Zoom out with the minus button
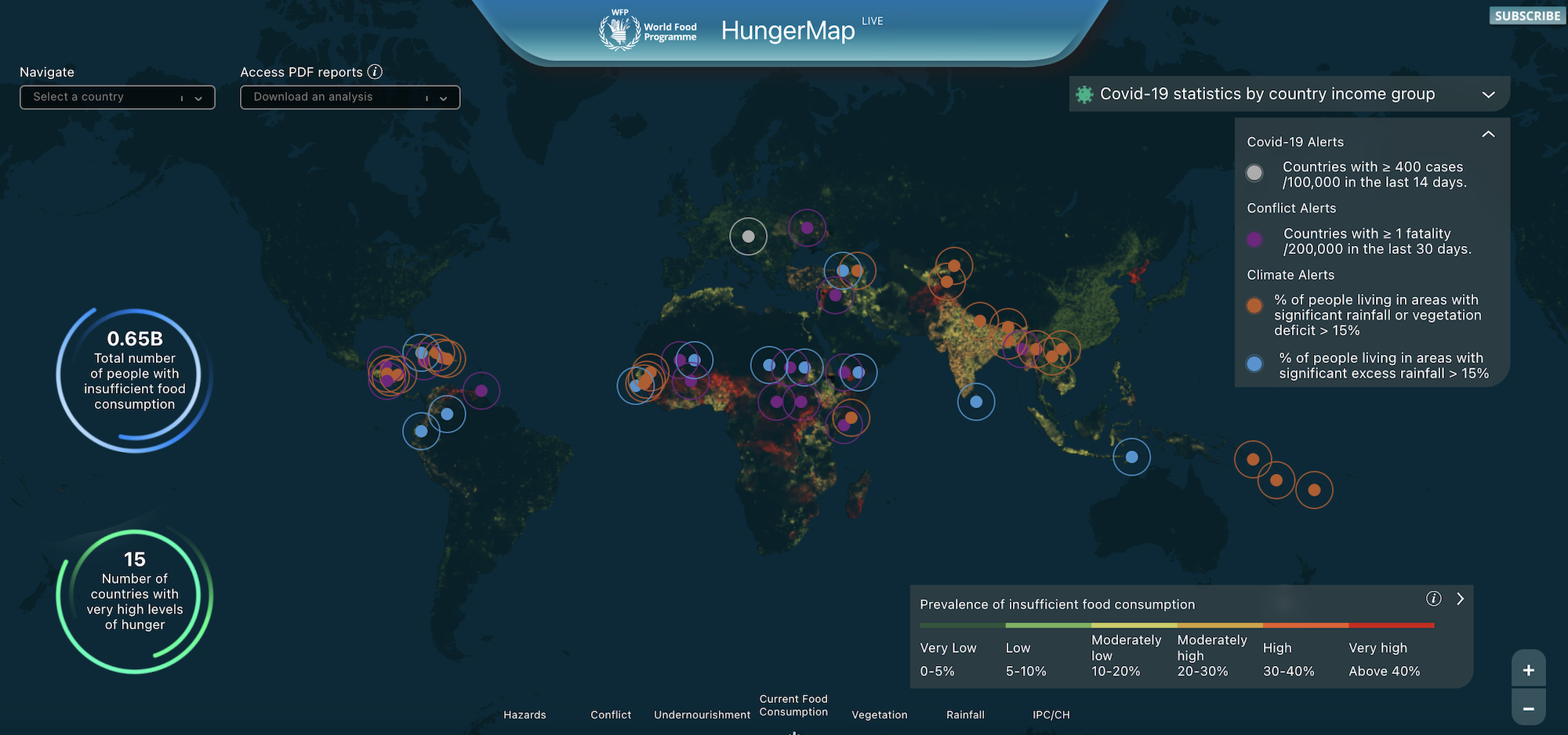 pos(1528,708)
